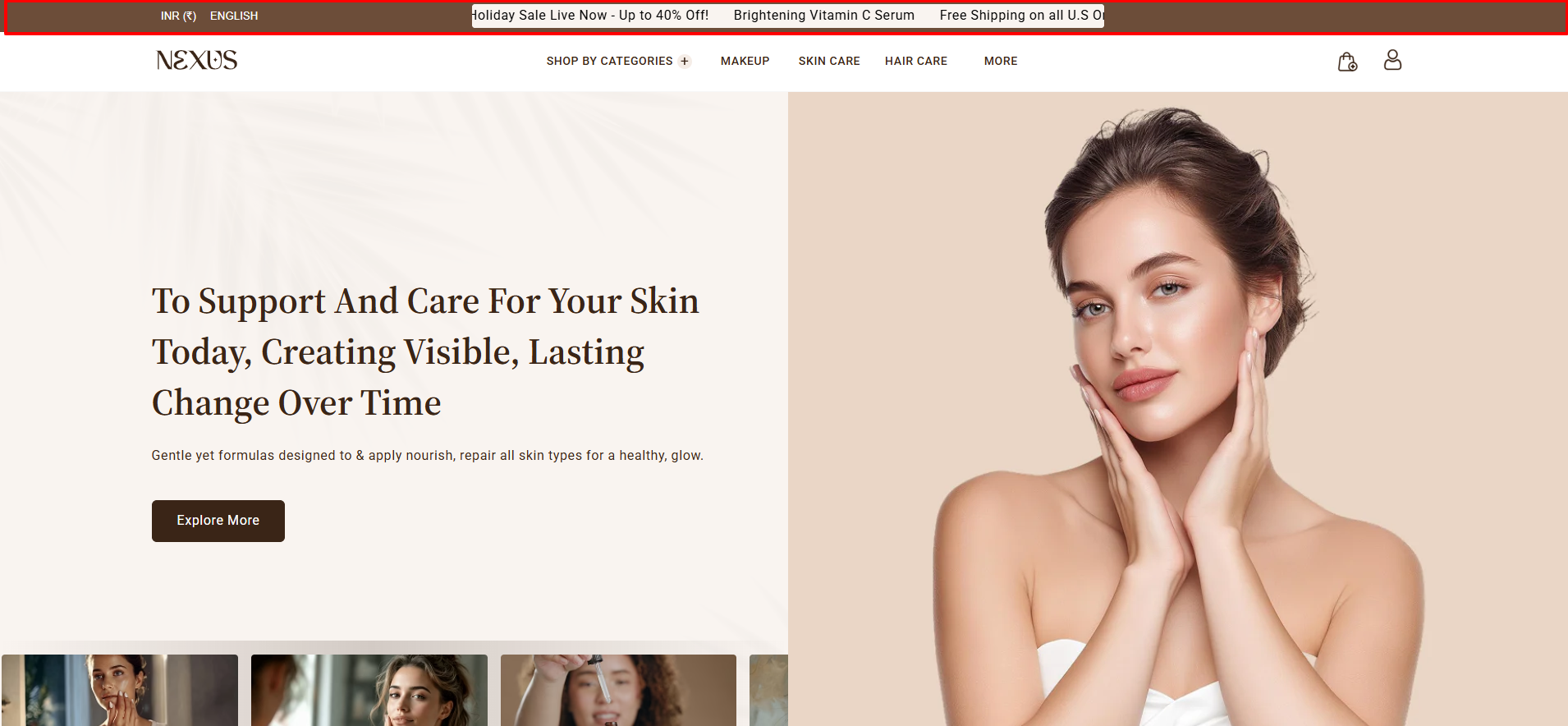The image size is (1568, 726).
Task: Open the Shop By Categories menu
Action: coord(609,62)
